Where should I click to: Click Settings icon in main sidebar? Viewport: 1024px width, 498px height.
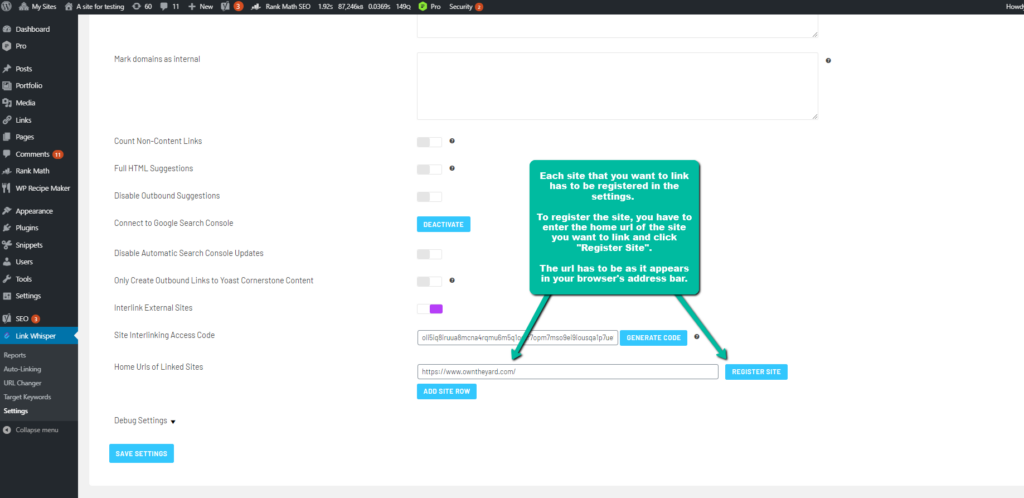click(x=7, y=296)
